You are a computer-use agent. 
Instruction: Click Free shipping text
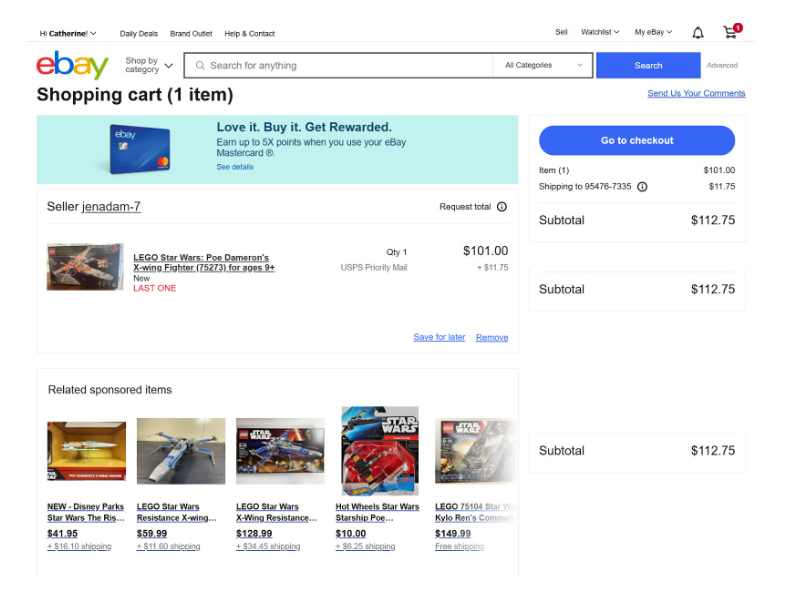point(459,546)
